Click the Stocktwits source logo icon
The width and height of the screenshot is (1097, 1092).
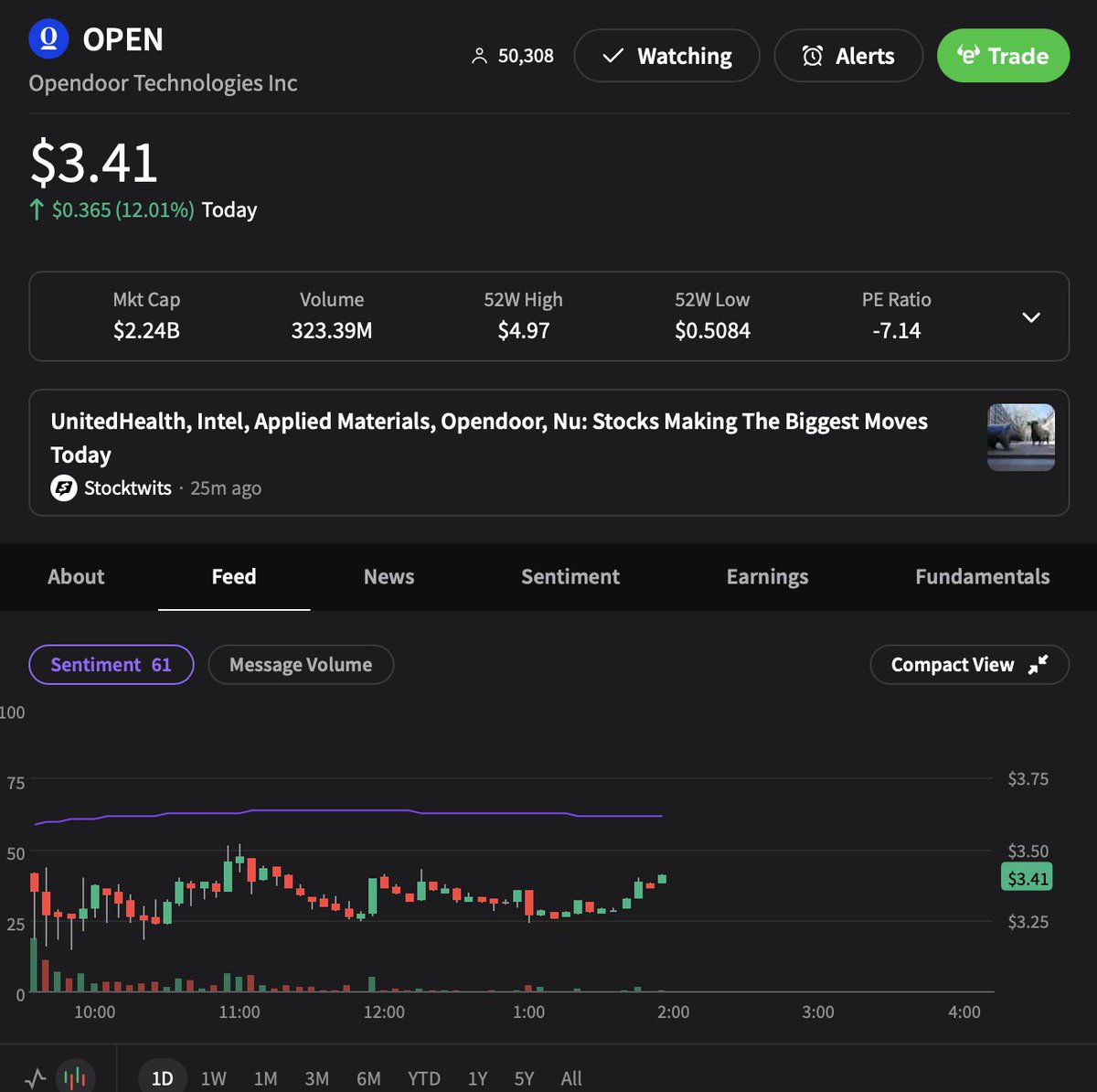point(63,488)
